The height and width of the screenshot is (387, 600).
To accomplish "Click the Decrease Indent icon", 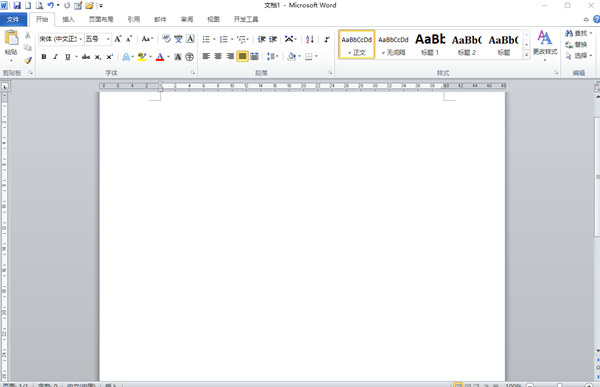I will pos(261,39).
